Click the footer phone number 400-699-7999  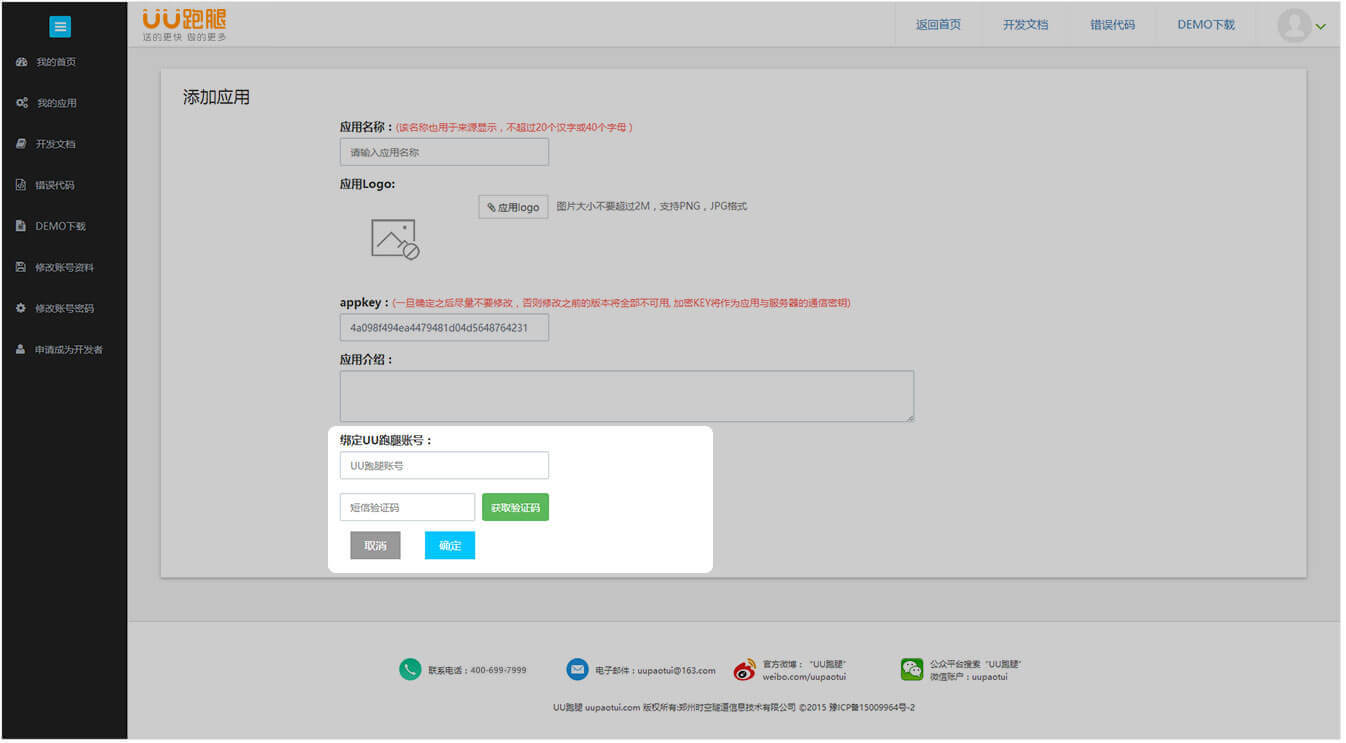pyautogui.click(x=498, y=670)
